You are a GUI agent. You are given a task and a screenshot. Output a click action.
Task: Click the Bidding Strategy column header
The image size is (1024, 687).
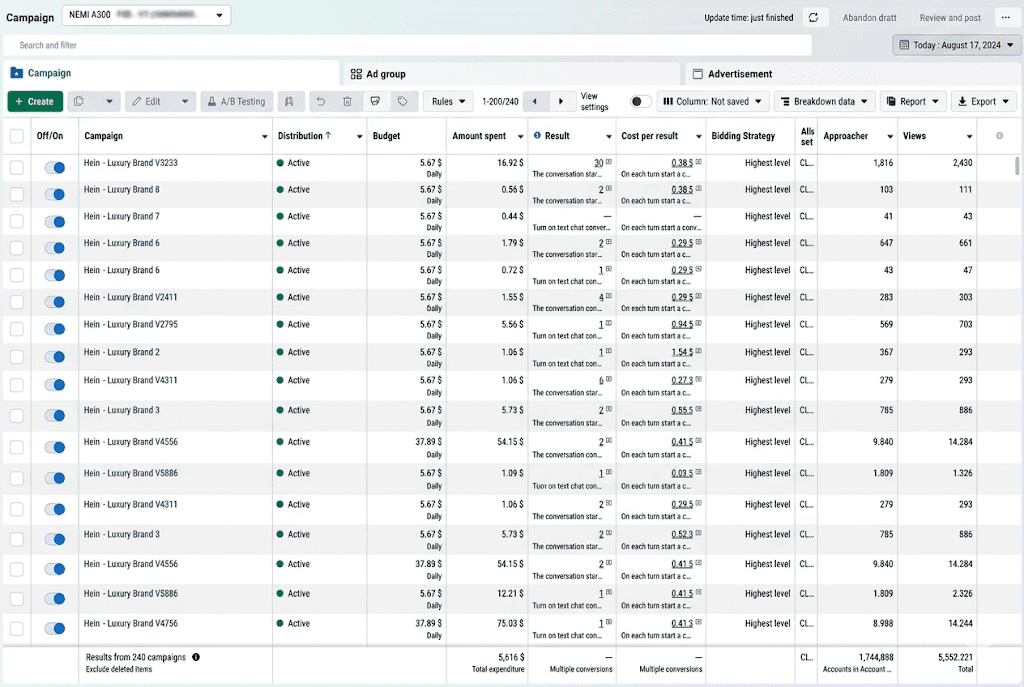click(743, 136)
